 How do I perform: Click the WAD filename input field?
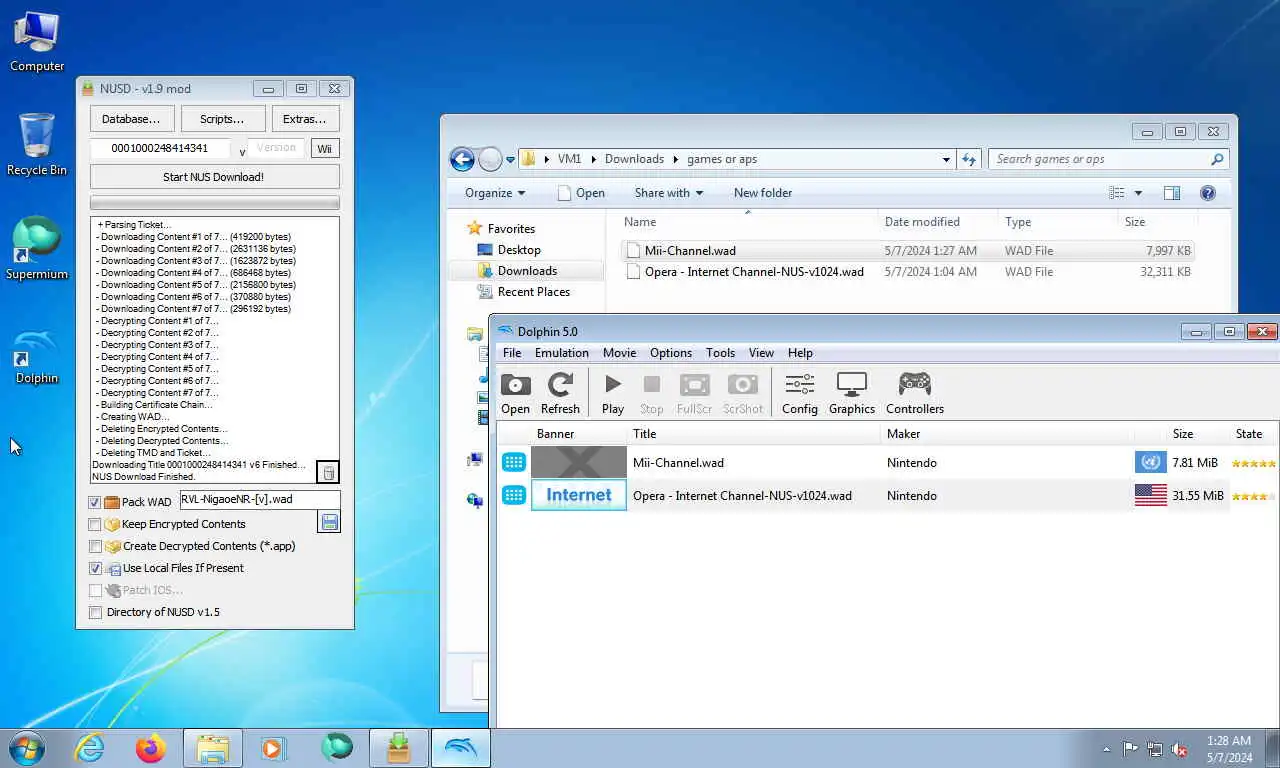pyautogui.click(x=259, y=500)
